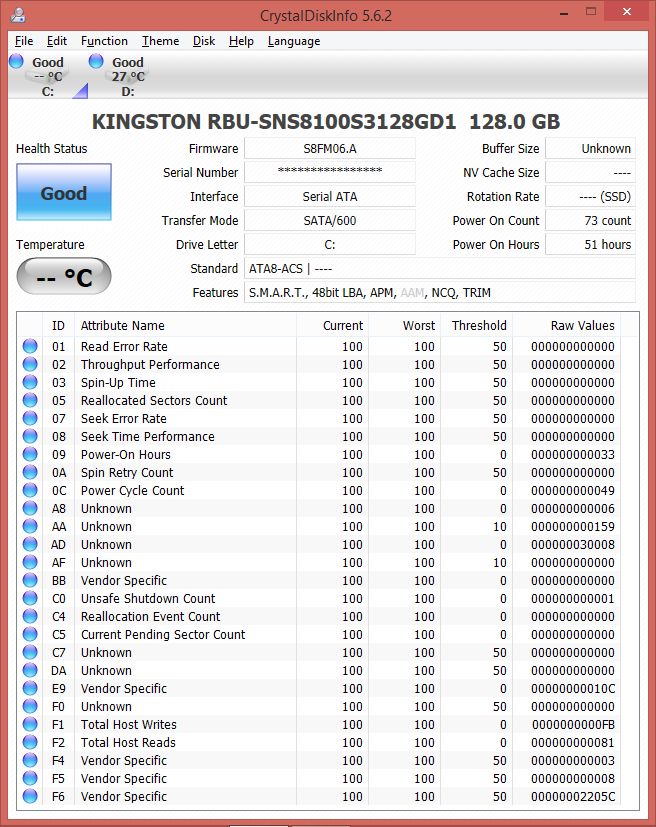656x827 pixels.
Task: Click status orb for attribute A8
Action: (30, 508)
